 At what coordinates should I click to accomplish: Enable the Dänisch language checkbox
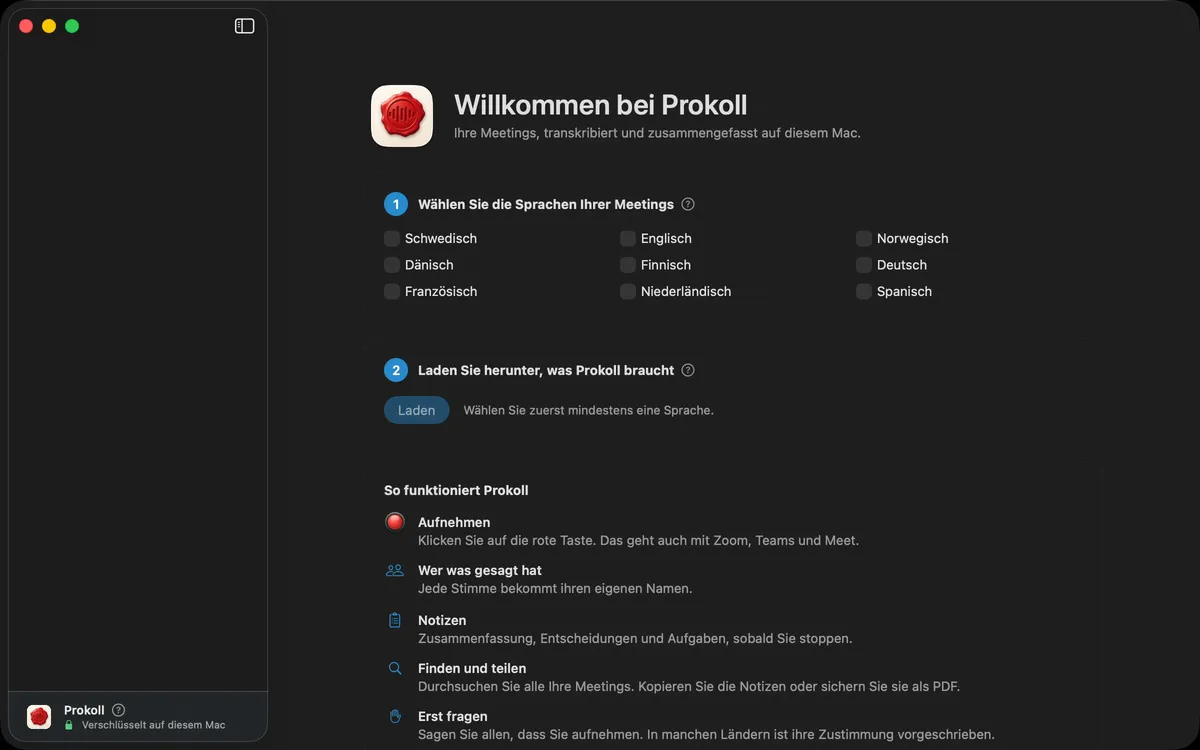(392, 265)
